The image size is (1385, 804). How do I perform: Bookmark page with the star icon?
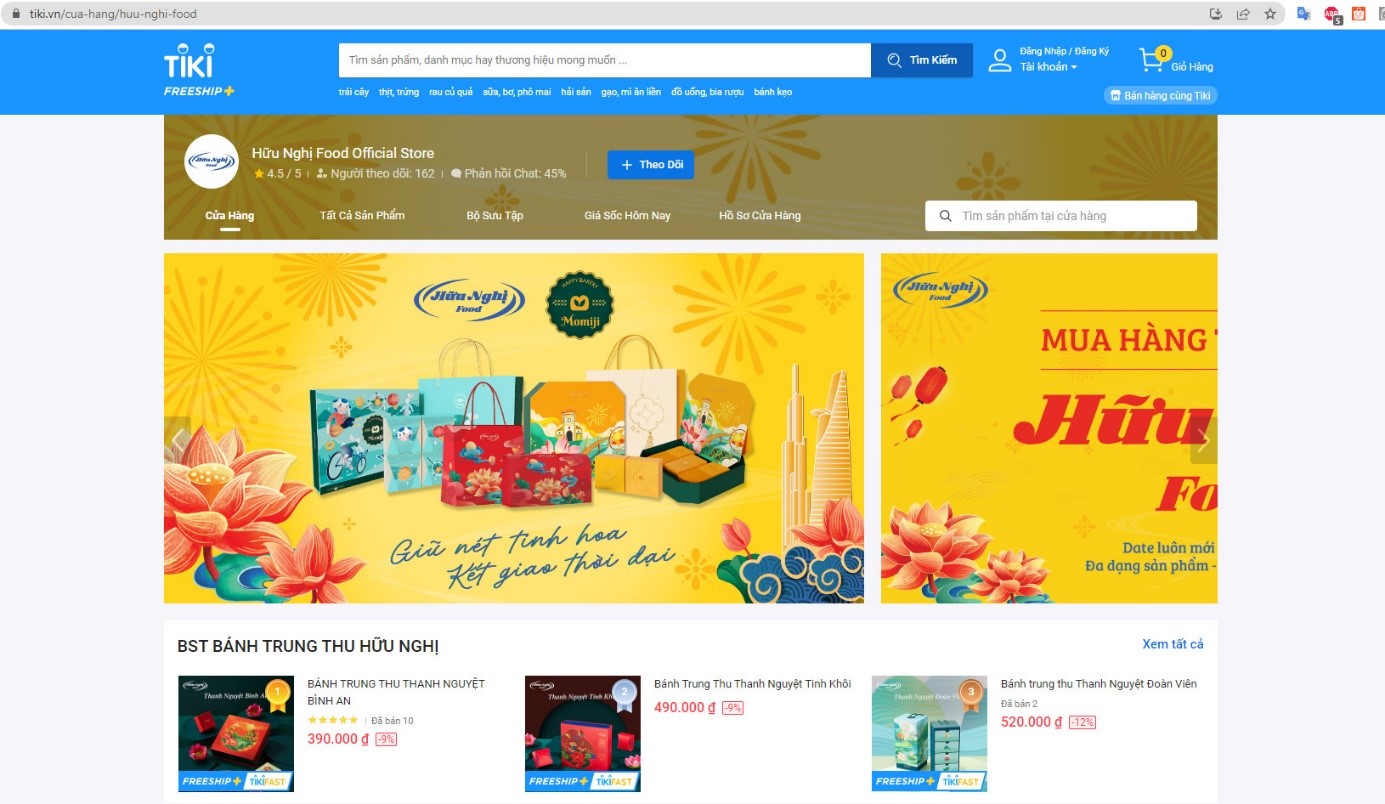(x=1270, y=14)
